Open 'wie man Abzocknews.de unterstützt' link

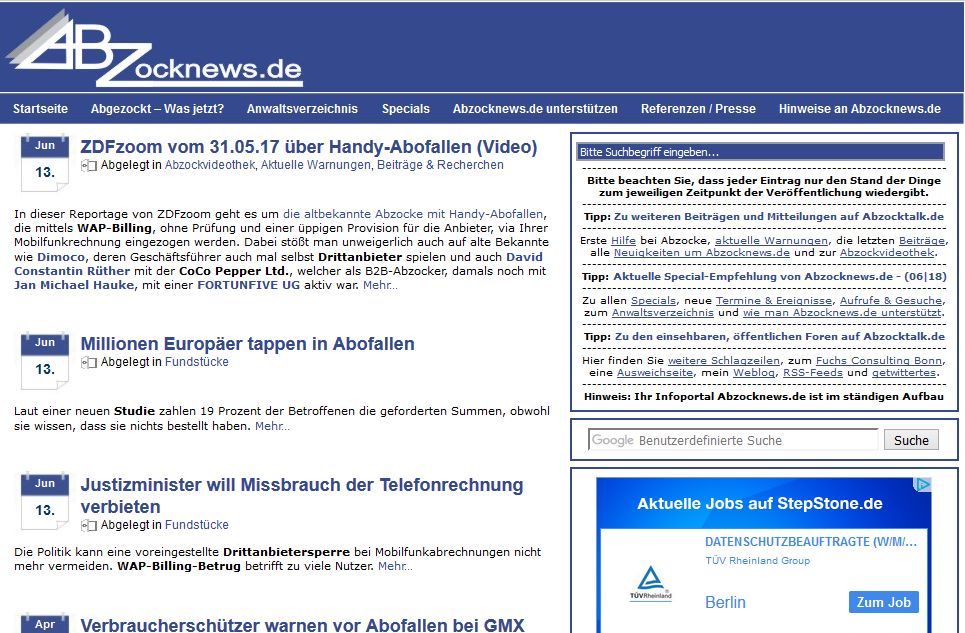pos(842,313)
